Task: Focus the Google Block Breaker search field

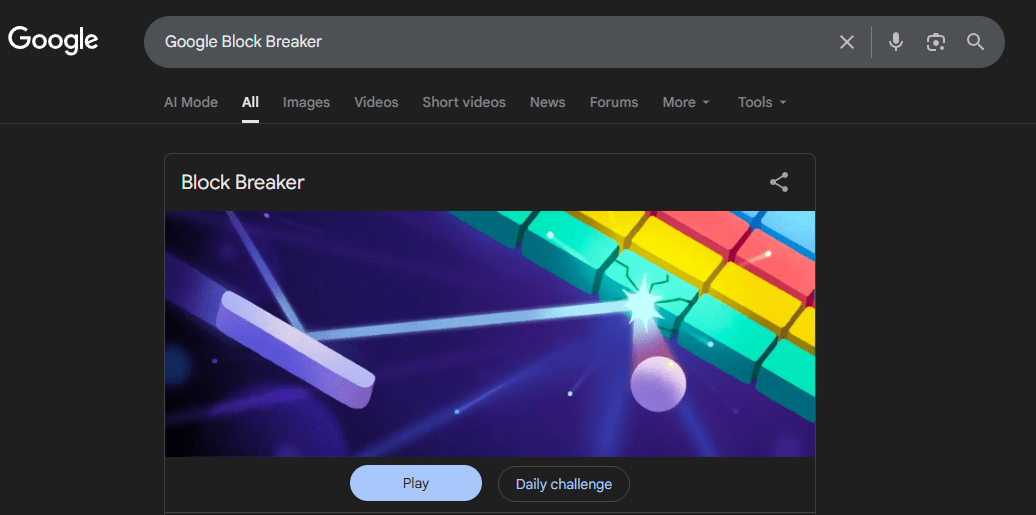Action: (x=489, y=42)
